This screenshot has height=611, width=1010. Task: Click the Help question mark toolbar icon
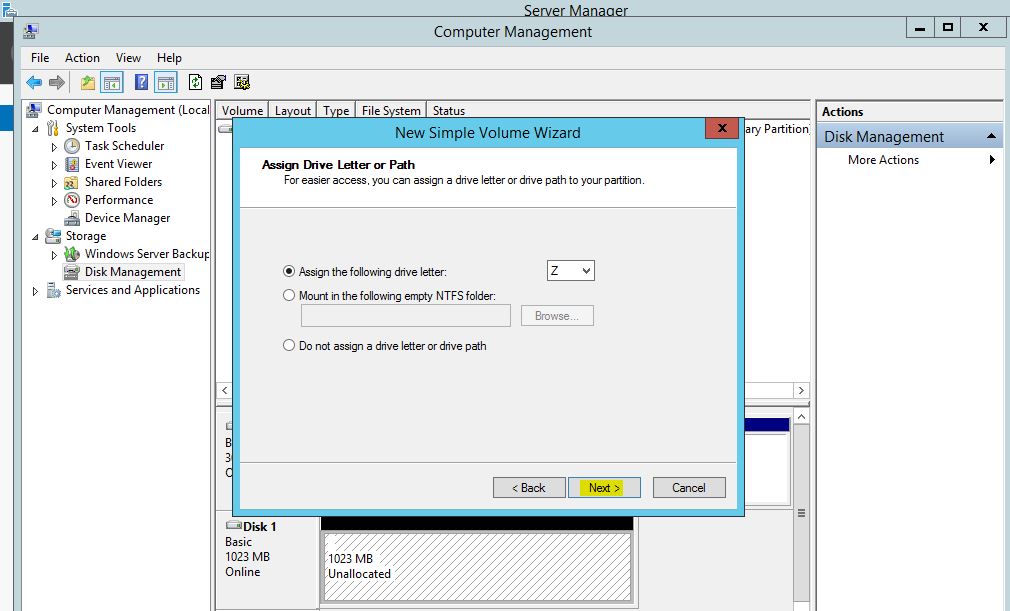[x=142, y=83]
